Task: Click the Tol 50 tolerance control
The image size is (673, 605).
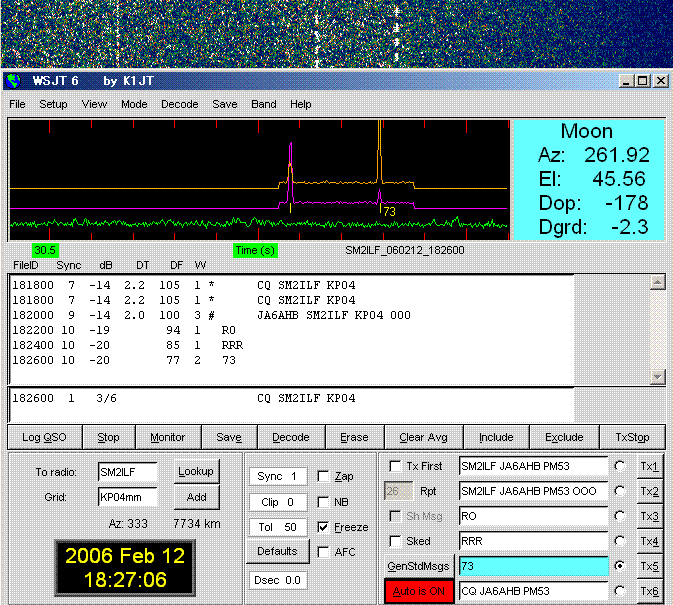Action: point(277,527)
